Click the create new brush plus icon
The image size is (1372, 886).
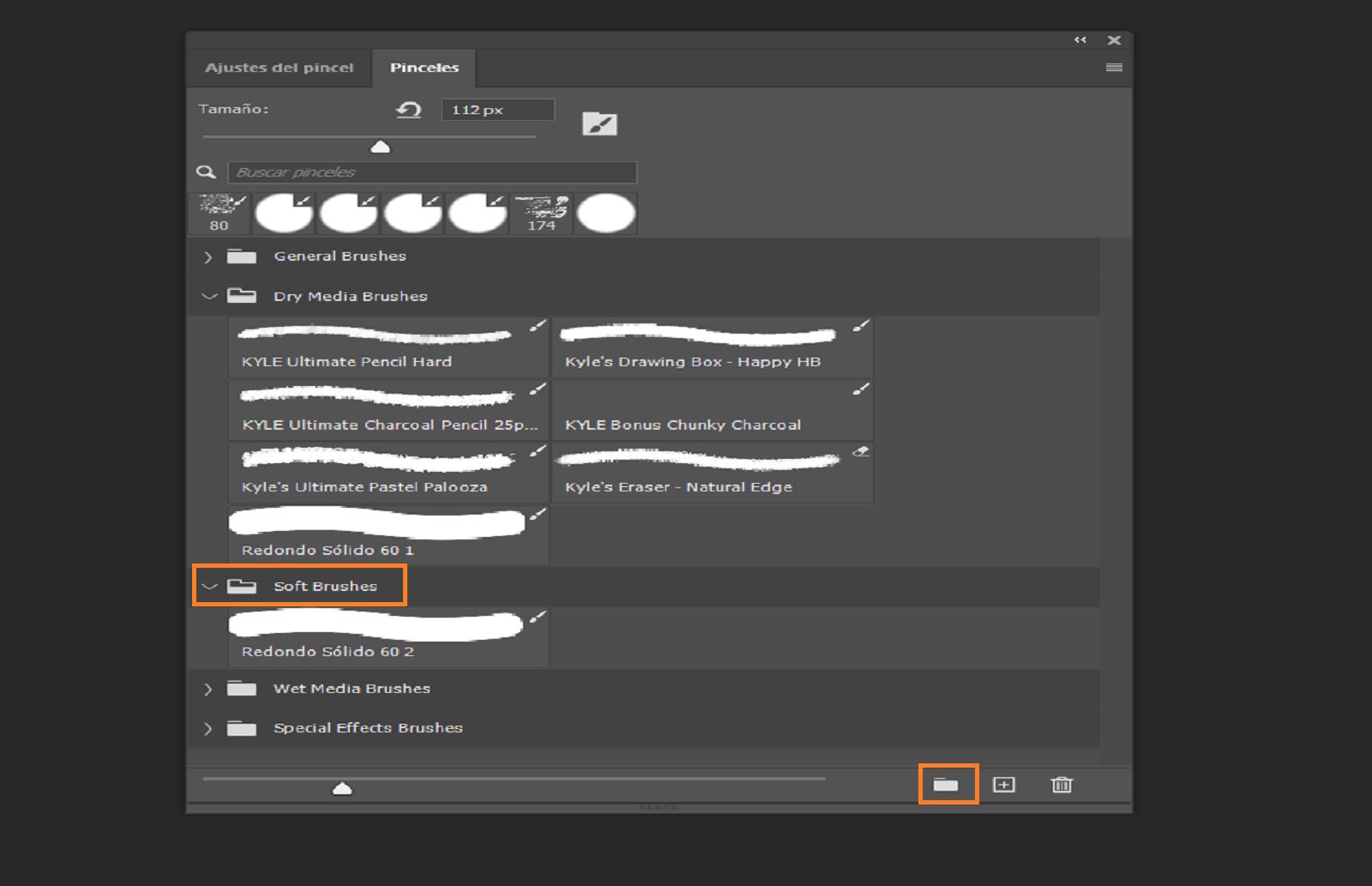[1004, 784]
